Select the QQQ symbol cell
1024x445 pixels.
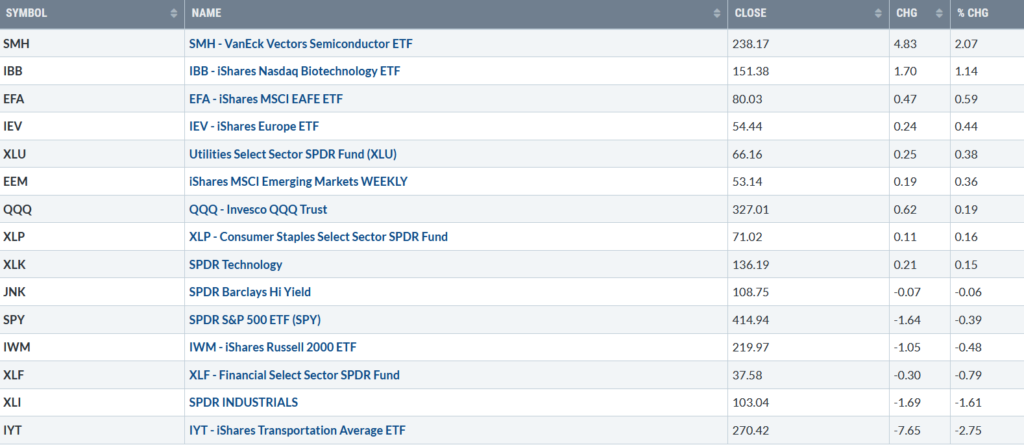[x=92, y=209]
